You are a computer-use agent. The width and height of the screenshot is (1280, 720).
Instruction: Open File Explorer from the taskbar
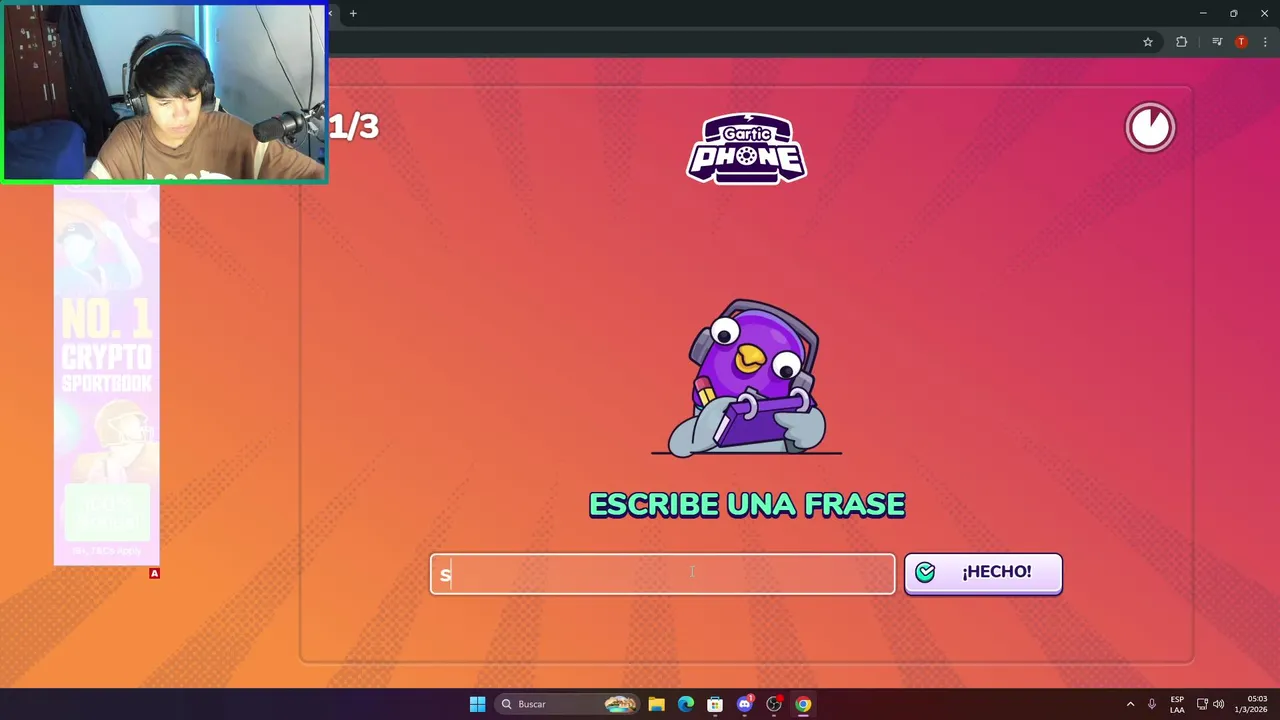[x=656, y=704]
